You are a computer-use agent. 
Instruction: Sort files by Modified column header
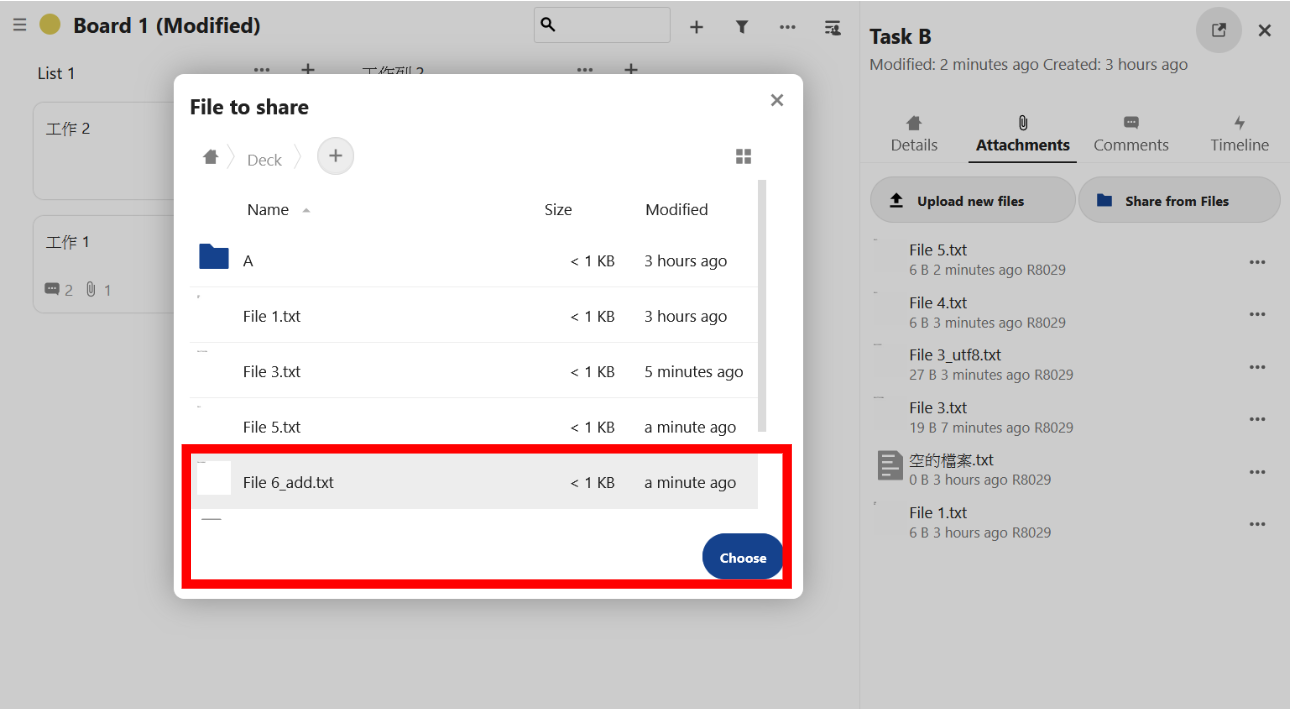(676, 210)
